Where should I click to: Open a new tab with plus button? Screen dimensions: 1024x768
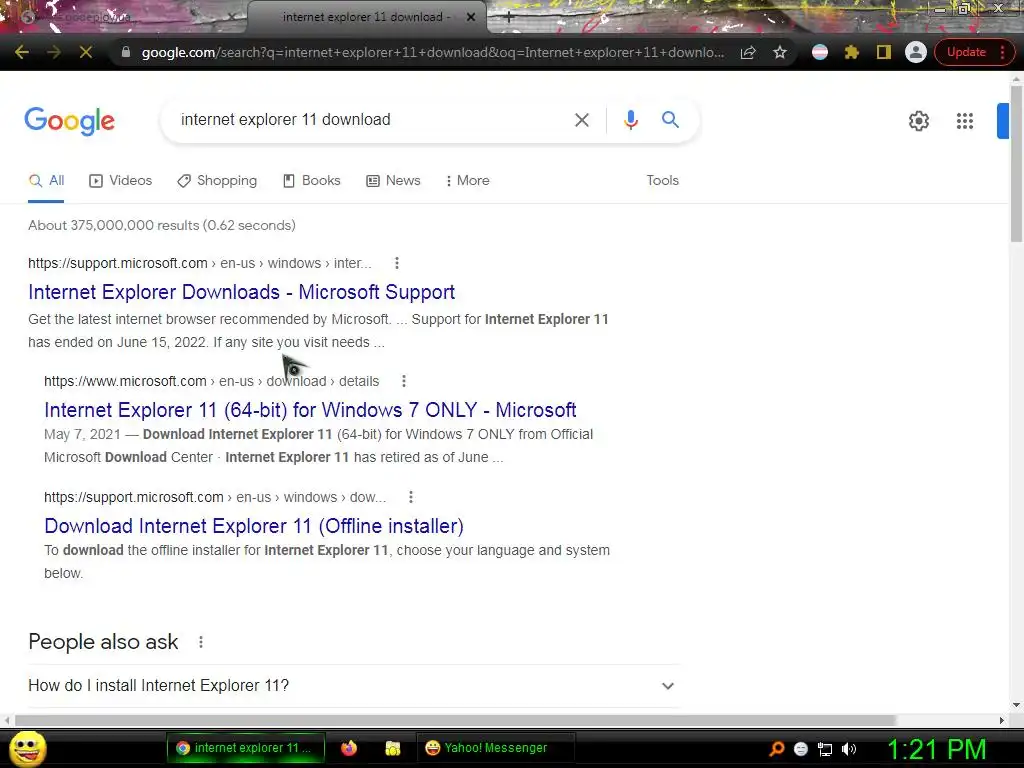(509, 18)
